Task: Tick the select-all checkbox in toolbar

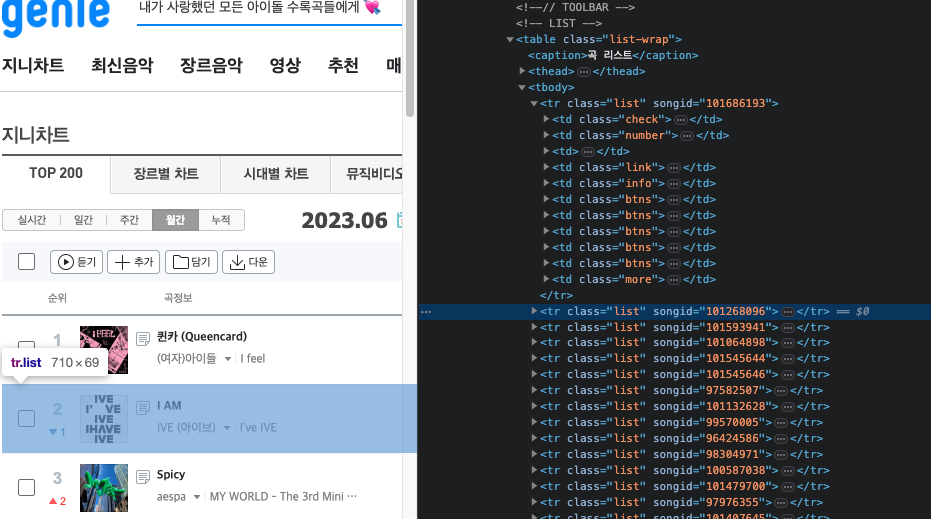Action: (x=27, y=262)
